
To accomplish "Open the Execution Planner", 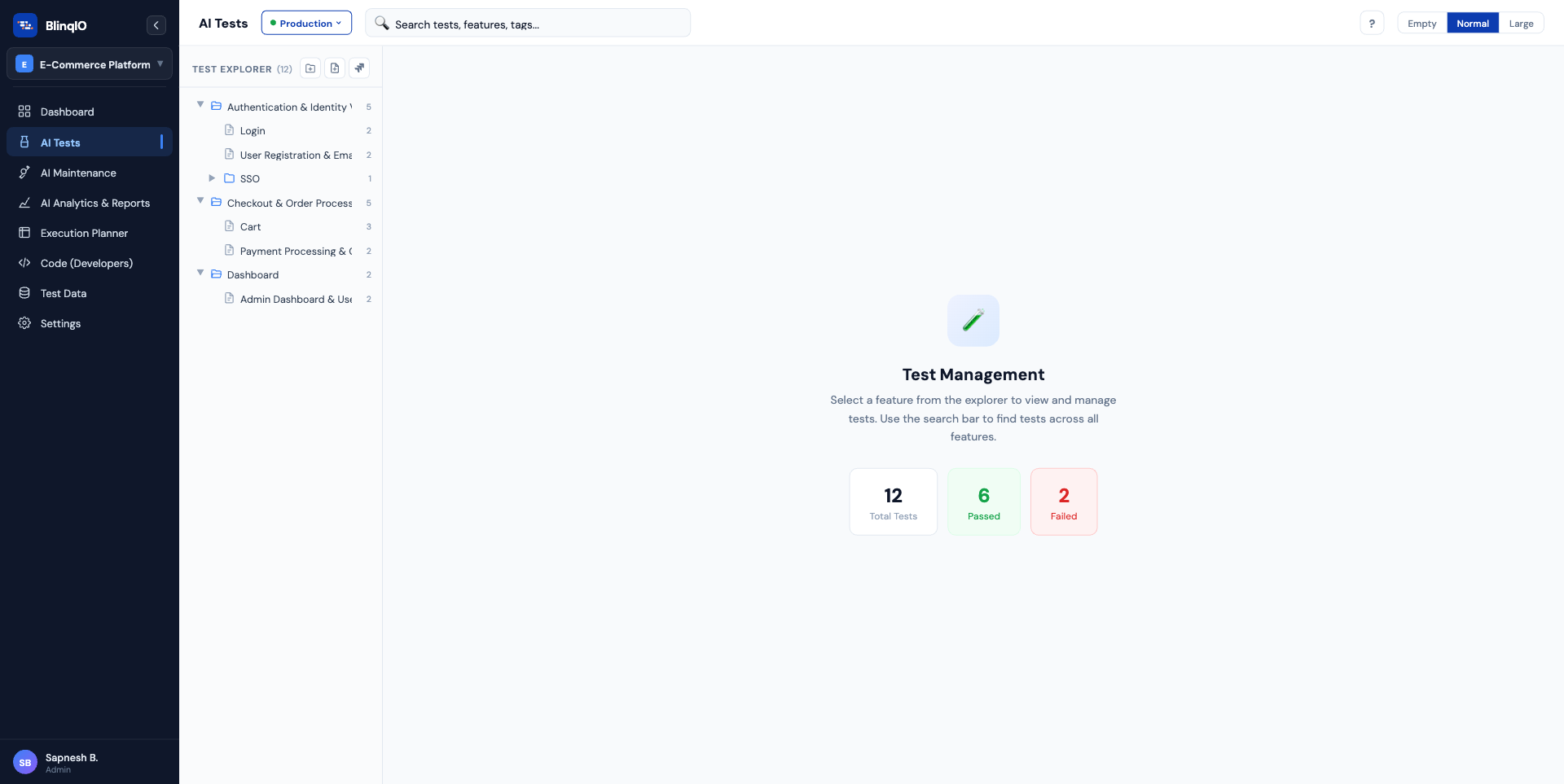I will click(x=84, y=233).
